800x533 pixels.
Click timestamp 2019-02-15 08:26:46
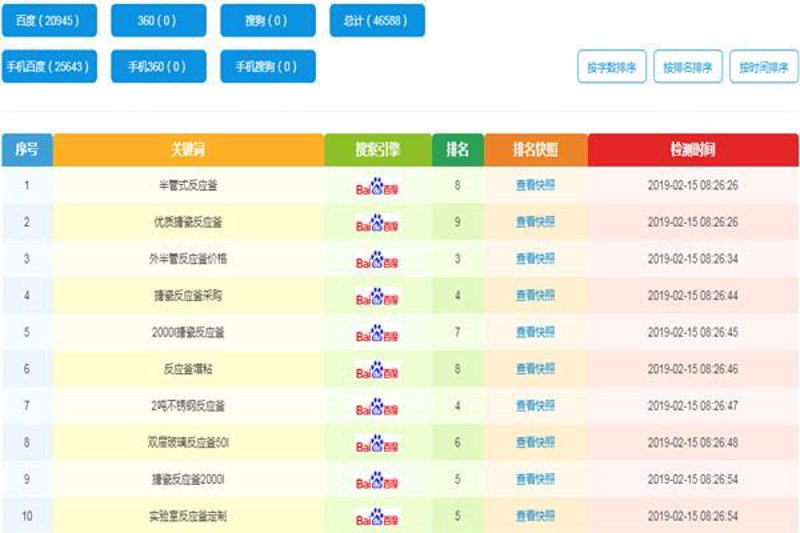pos(693,369)
